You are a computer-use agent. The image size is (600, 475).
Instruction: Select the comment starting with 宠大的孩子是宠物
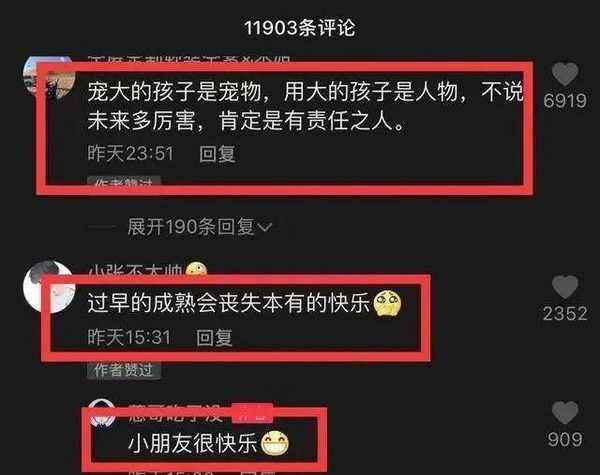pyautogui.click(x=305, y=106)
